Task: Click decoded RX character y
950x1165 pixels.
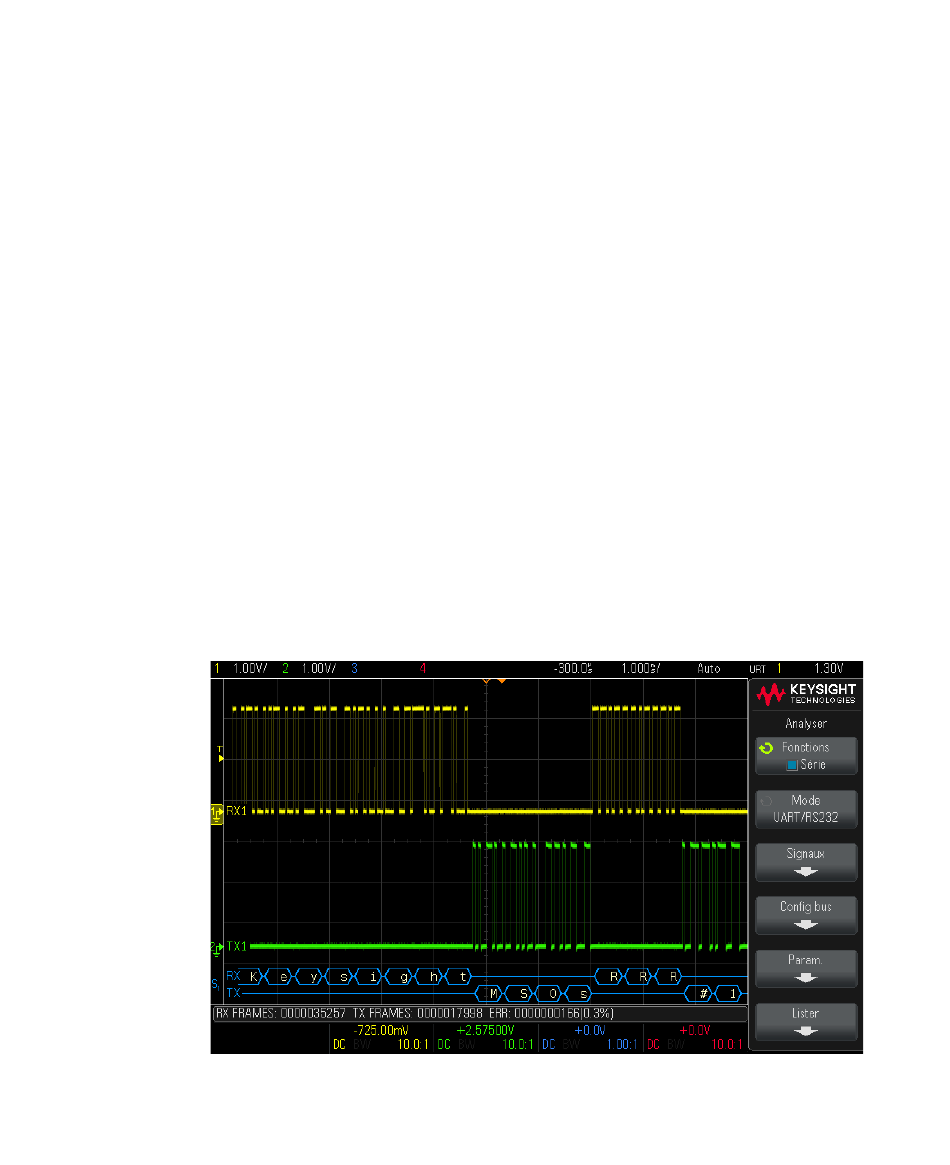Action: (x=313, y=976)
